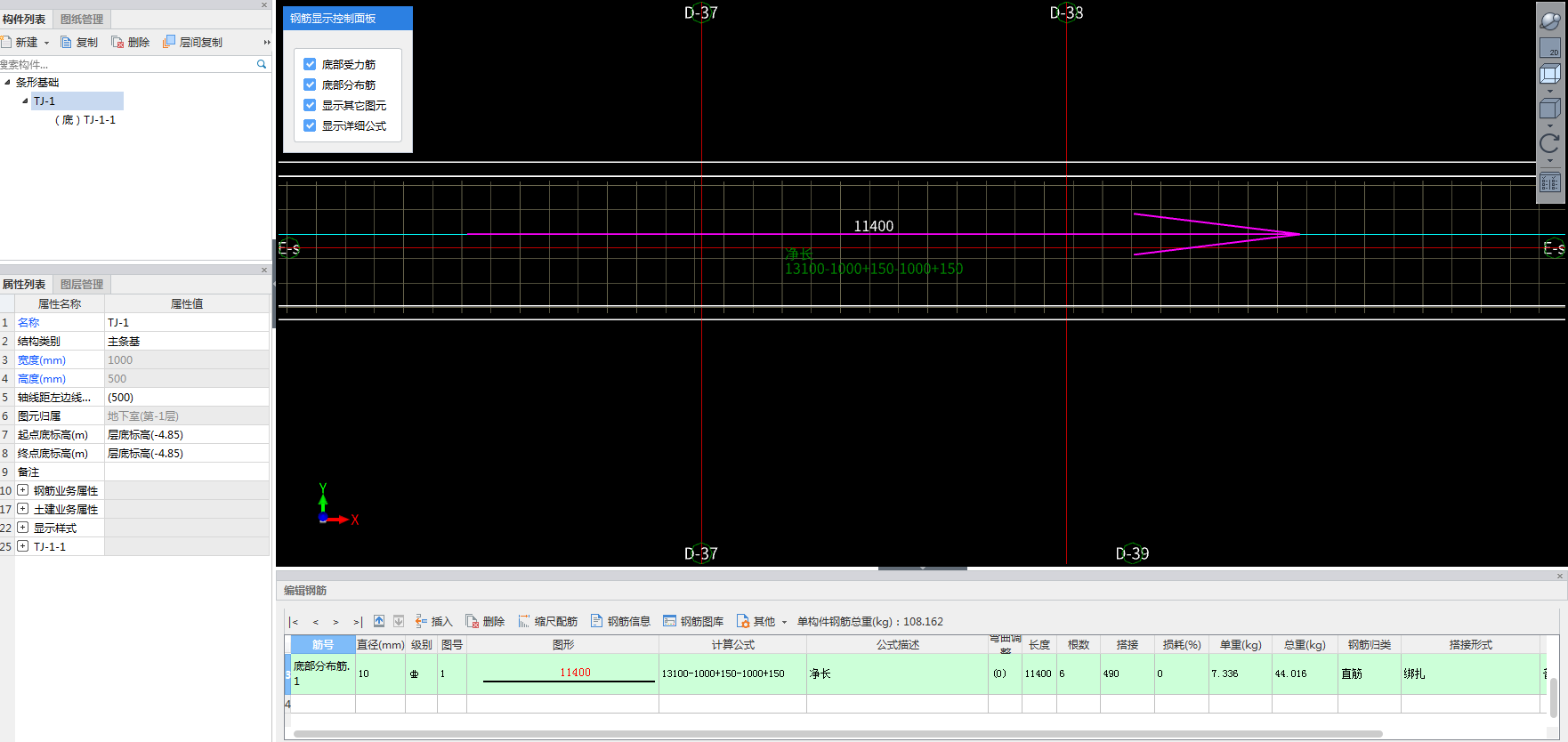1568x742 pixels.
Task: Click the 计算公式 column header
Action: [x=732, y=645]
